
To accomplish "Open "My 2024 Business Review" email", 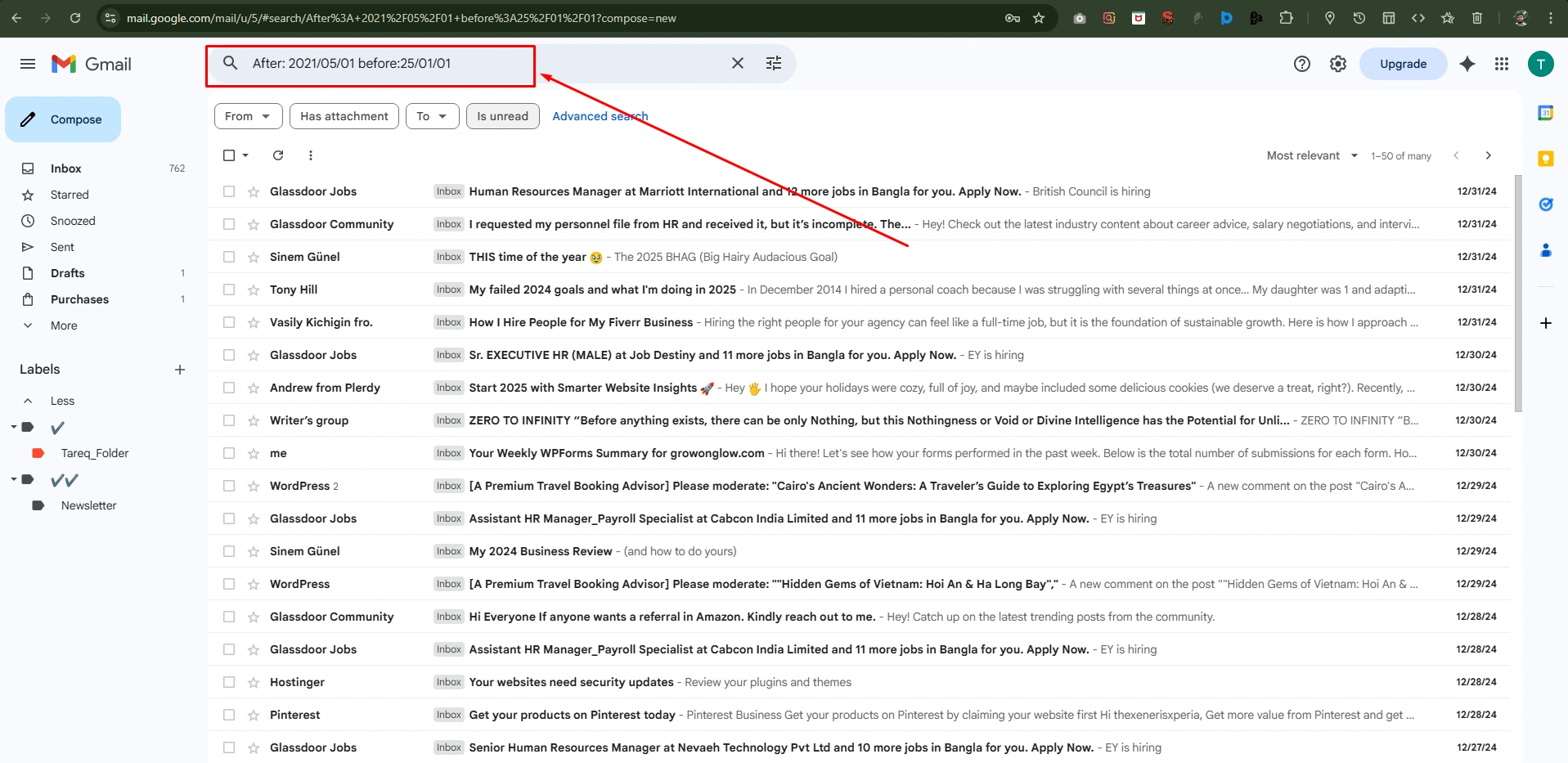I will click(859, 551).
